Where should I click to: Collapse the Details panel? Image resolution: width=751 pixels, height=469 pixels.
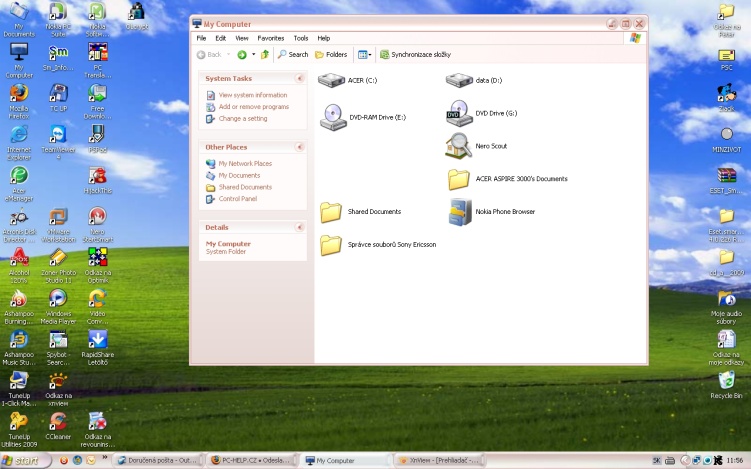tap(299, 227)
